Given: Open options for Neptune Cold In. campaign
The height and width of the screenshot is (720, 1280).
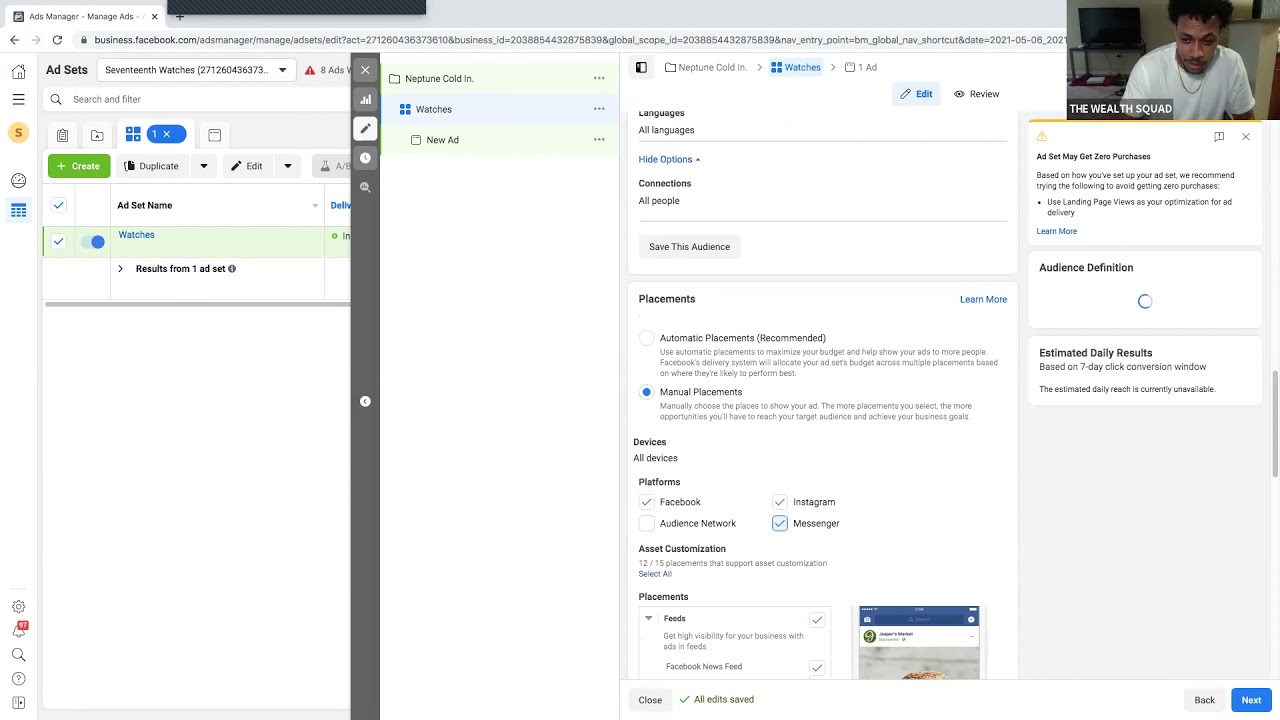Looking at the screenshot, I should (x=599, y=78).
